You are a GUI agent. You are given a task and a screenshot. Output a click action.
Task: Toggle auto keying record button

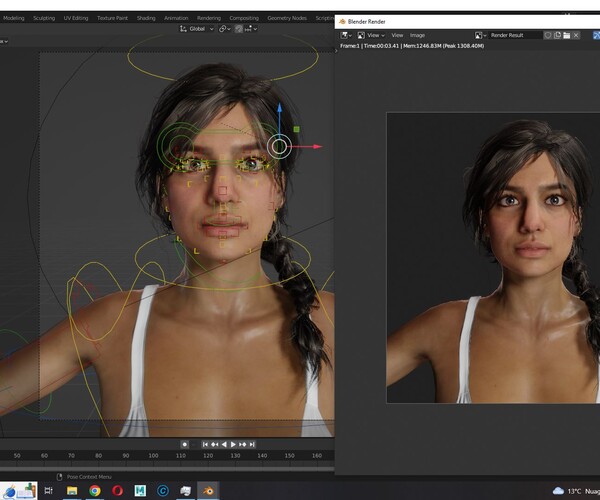point(185,444)
